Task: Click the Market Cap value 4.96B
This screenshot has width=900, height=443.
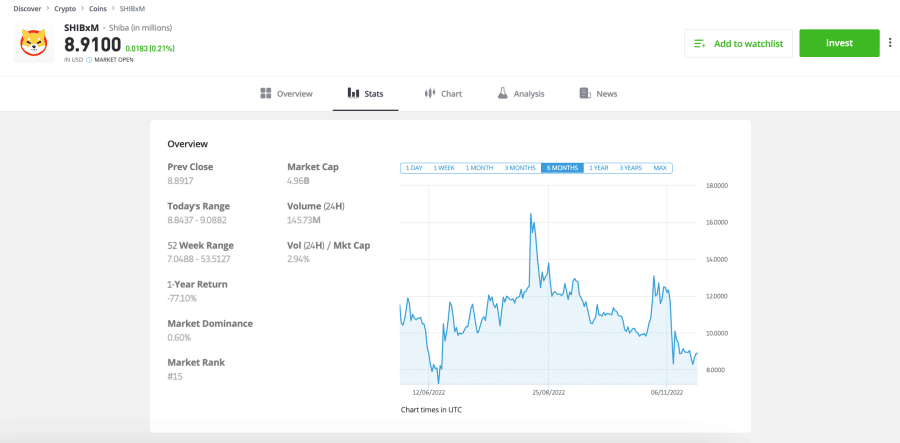Action: point(298,181)
